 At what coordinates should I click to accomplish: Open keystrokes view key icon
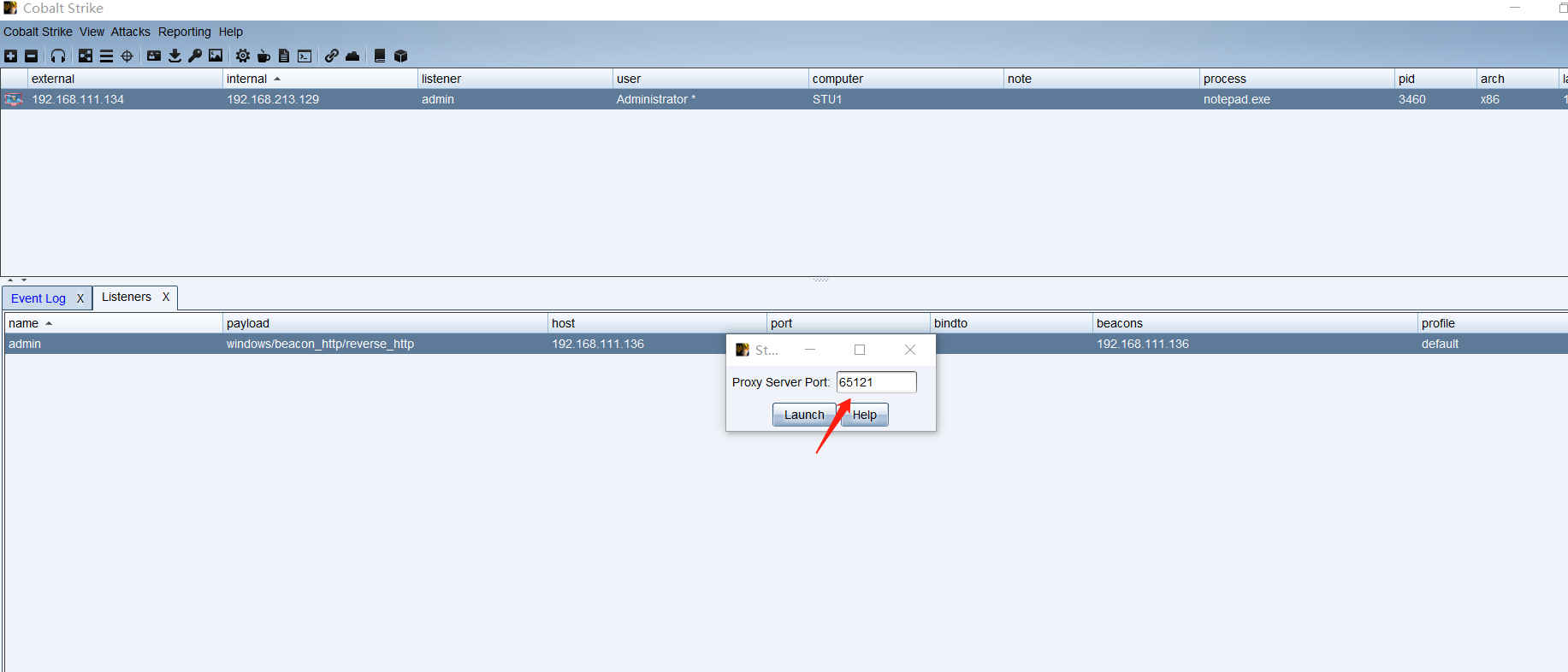pyautogui.click(x=195, y=56)
